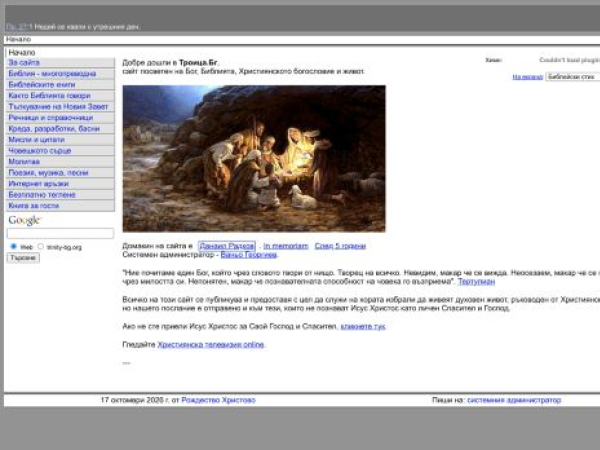Open 'Библия - многопреводна' in the sidebar
This screenshot has height=450, width=600.
(x=60, y=73)
